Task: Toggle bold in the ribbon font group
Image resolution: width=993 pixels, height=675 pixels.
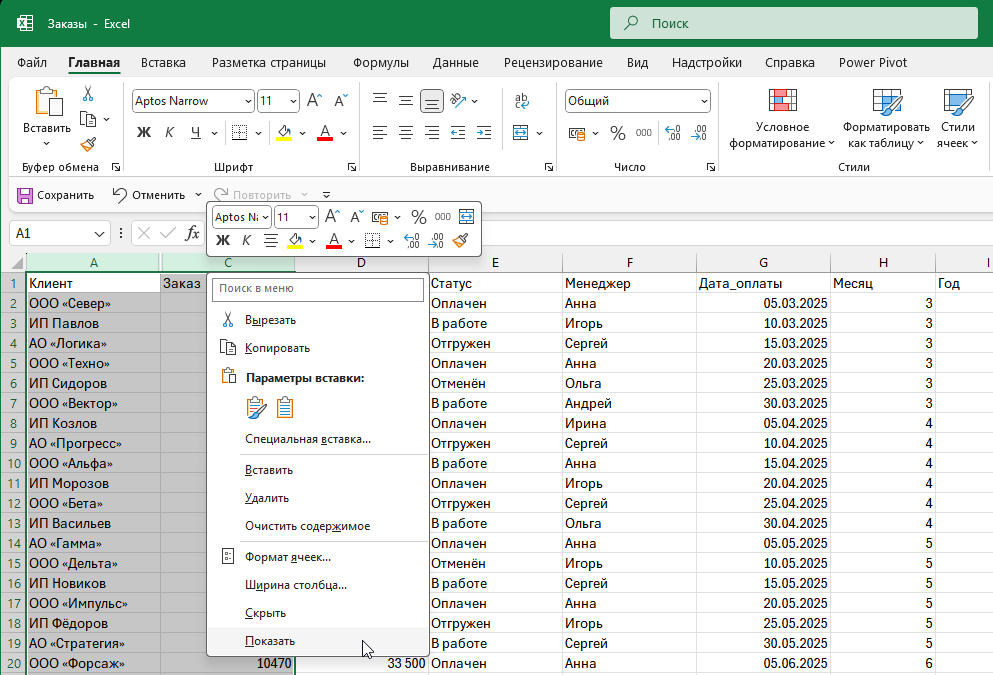Action: (143, 133)
